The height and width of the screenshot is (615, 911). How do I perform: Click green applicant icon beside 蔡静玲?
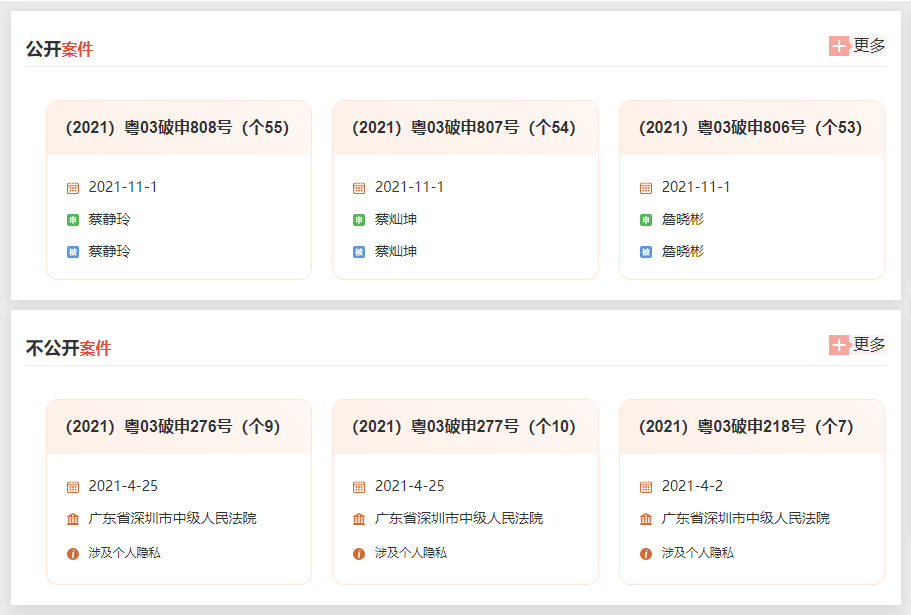tap(73, 220)
